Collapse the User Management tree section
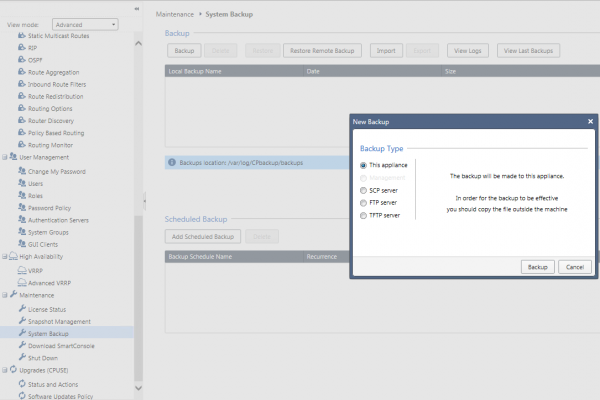 point(4,158)
